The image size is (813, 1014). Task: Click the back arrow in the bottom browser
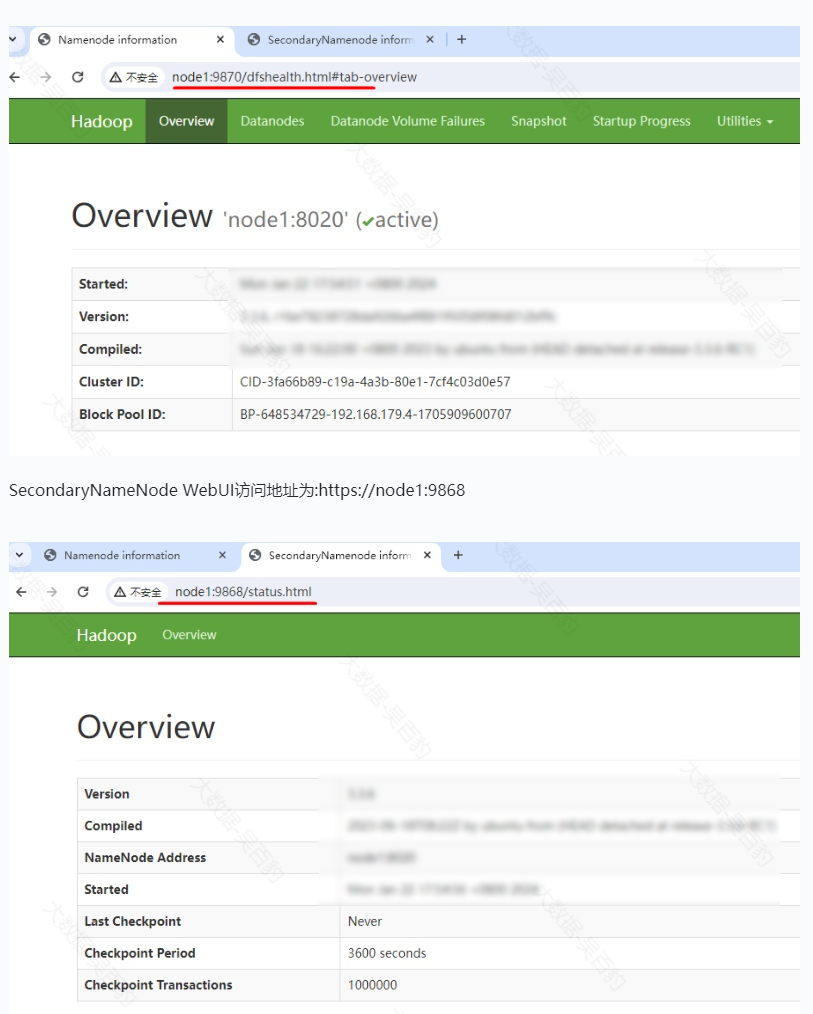point(21,592)
